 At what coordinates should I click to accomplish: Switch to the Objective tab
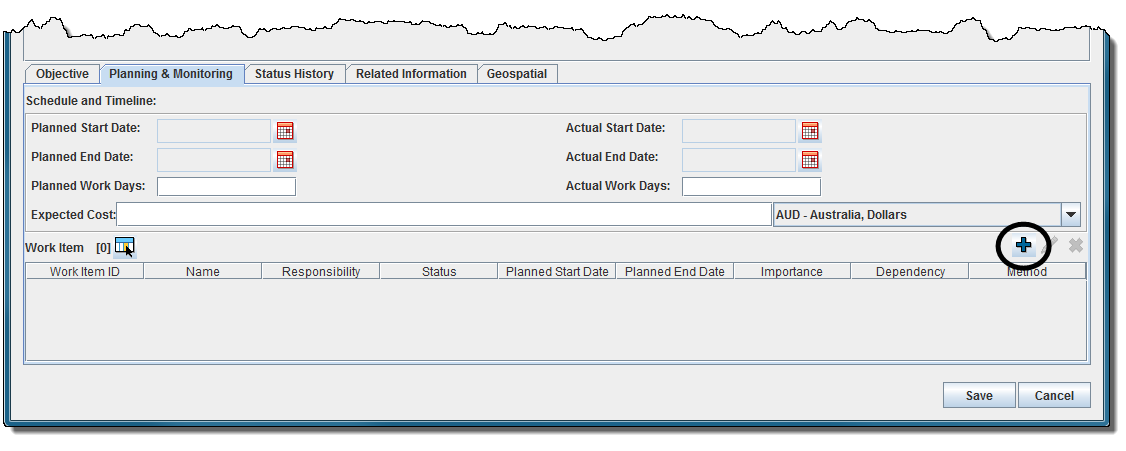pyautogui.click(x=62, y=74)
